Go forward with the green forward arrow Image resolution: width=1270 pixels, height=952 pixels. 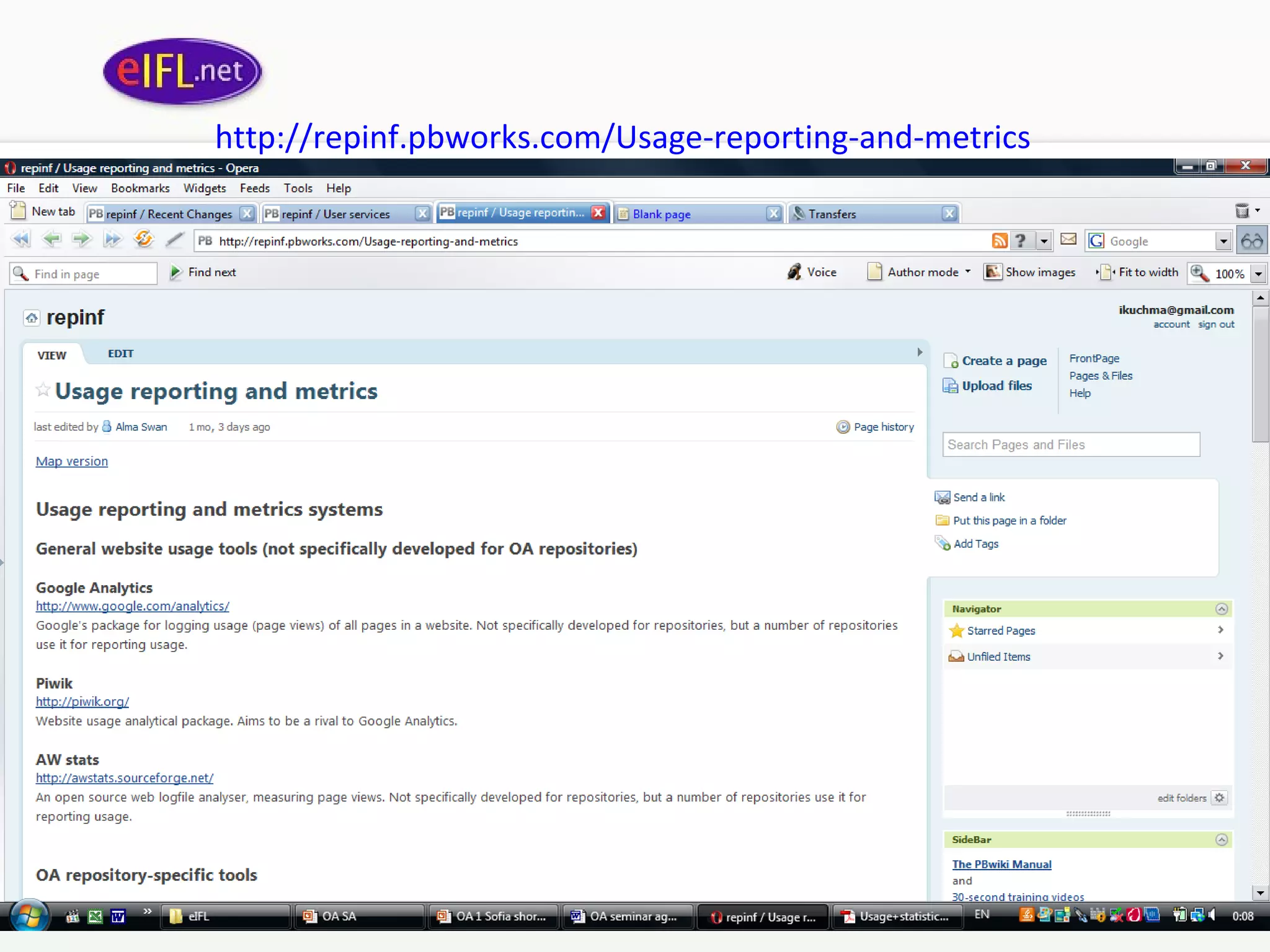click(x=82, y=239)
